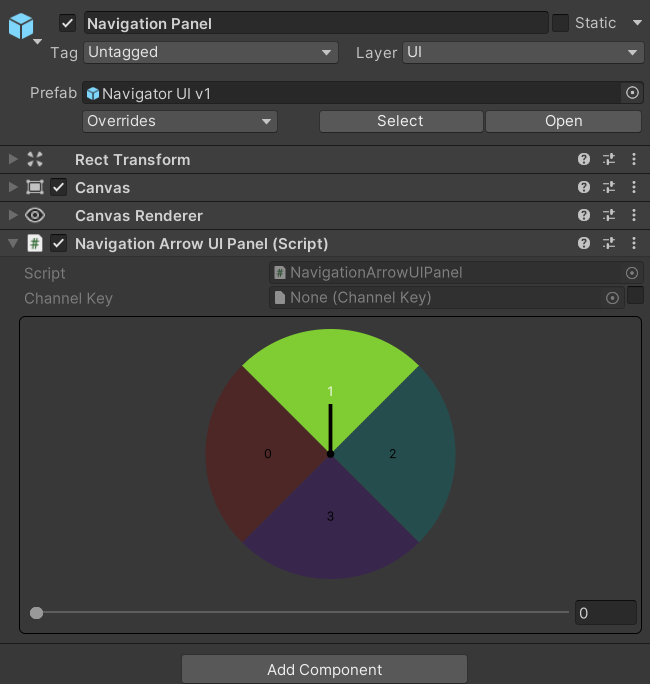Click the Navigation Panel name field
Viewport: 650px width, 684px height.
tap(316, 23)
